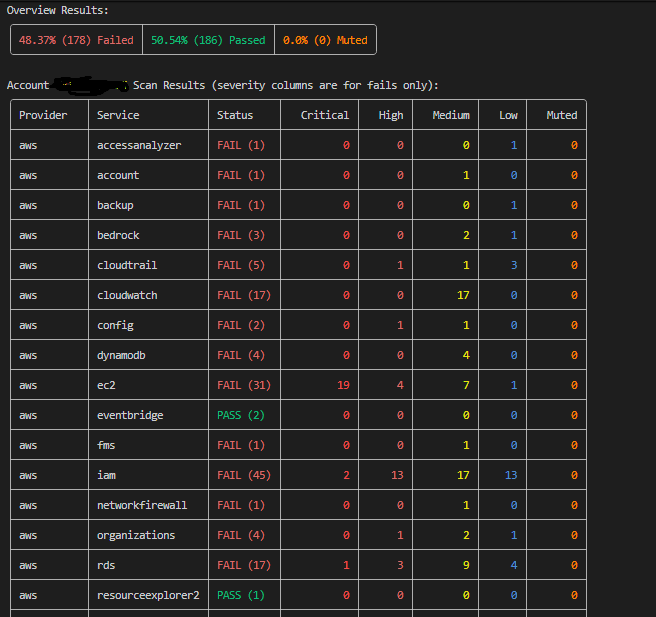
Task: Click Medium count '1' in networkfirewall row
Action: tap(466, 505)
